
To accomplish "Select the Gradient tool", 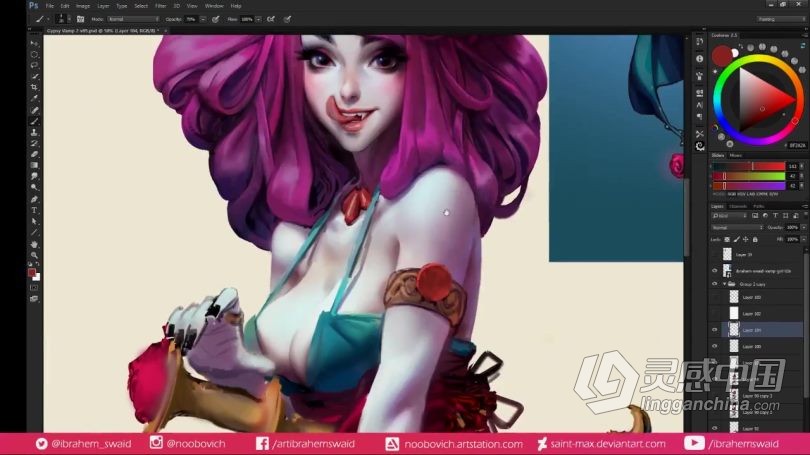I will click(34, 165).
